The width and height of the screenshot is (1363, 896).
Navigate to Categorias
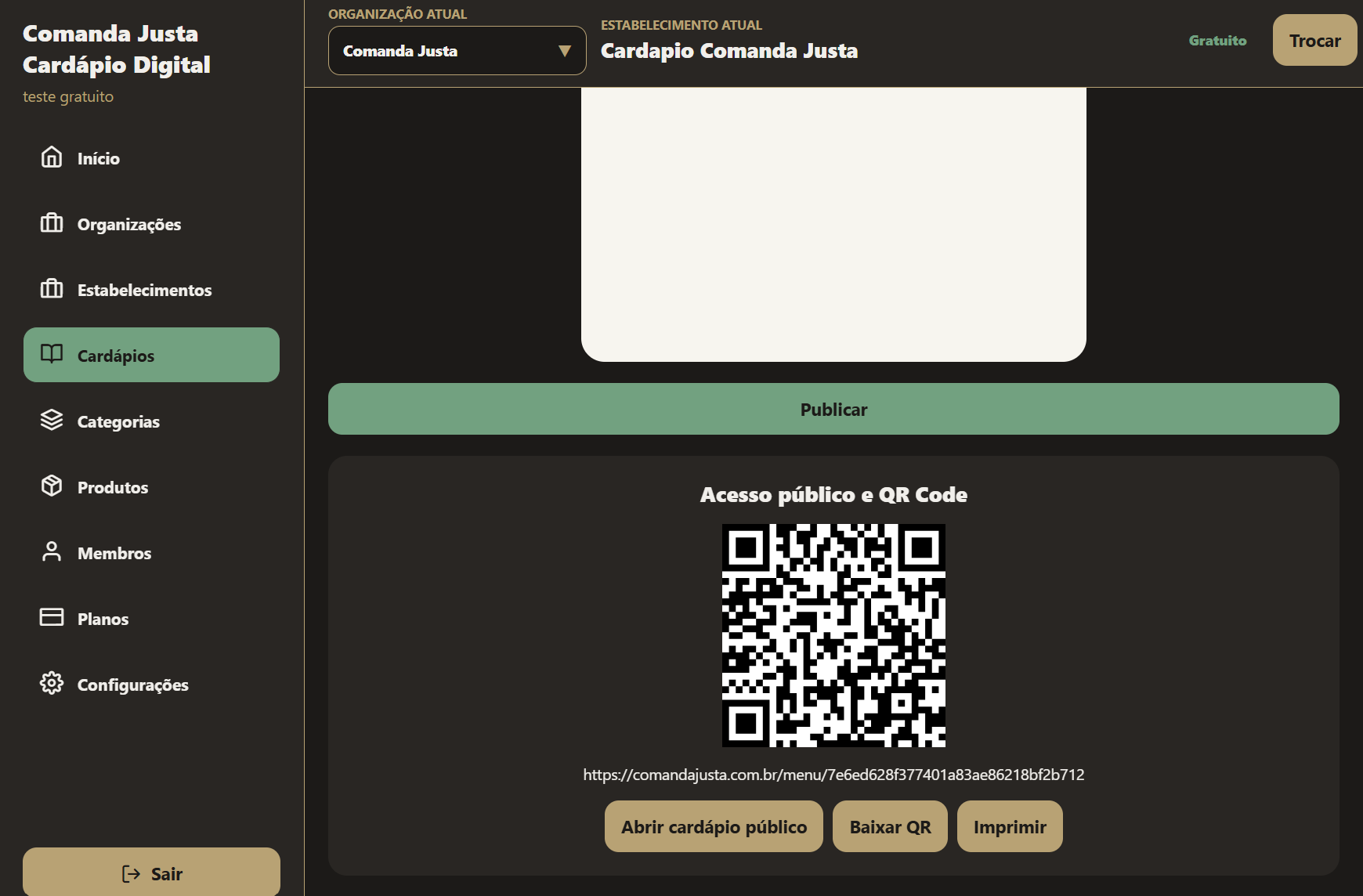[x=151, y=421]
